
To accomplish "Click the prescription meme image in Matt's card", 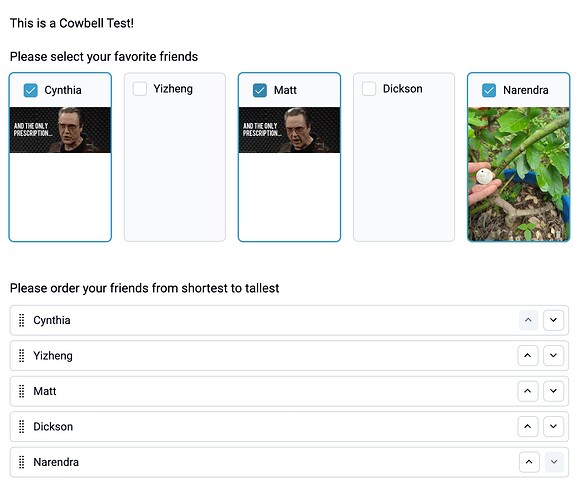I will (289, 130).
